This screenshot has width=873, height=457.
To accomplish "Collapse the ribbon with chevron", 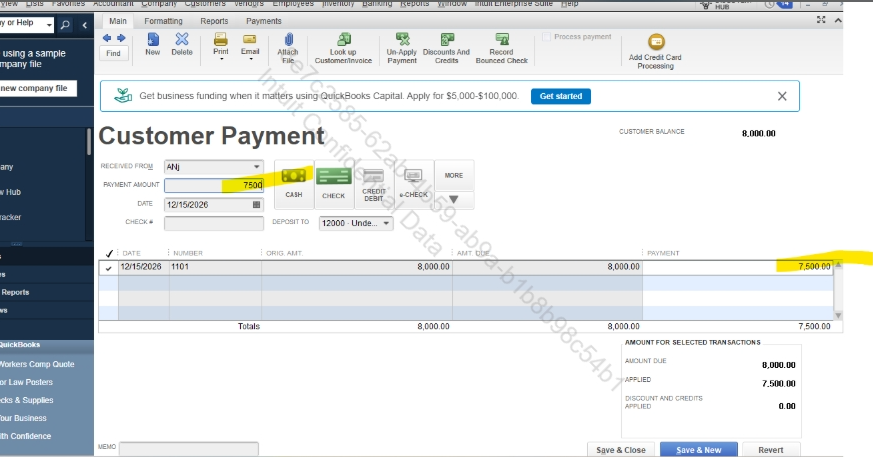I will click(x=837, y=21).
